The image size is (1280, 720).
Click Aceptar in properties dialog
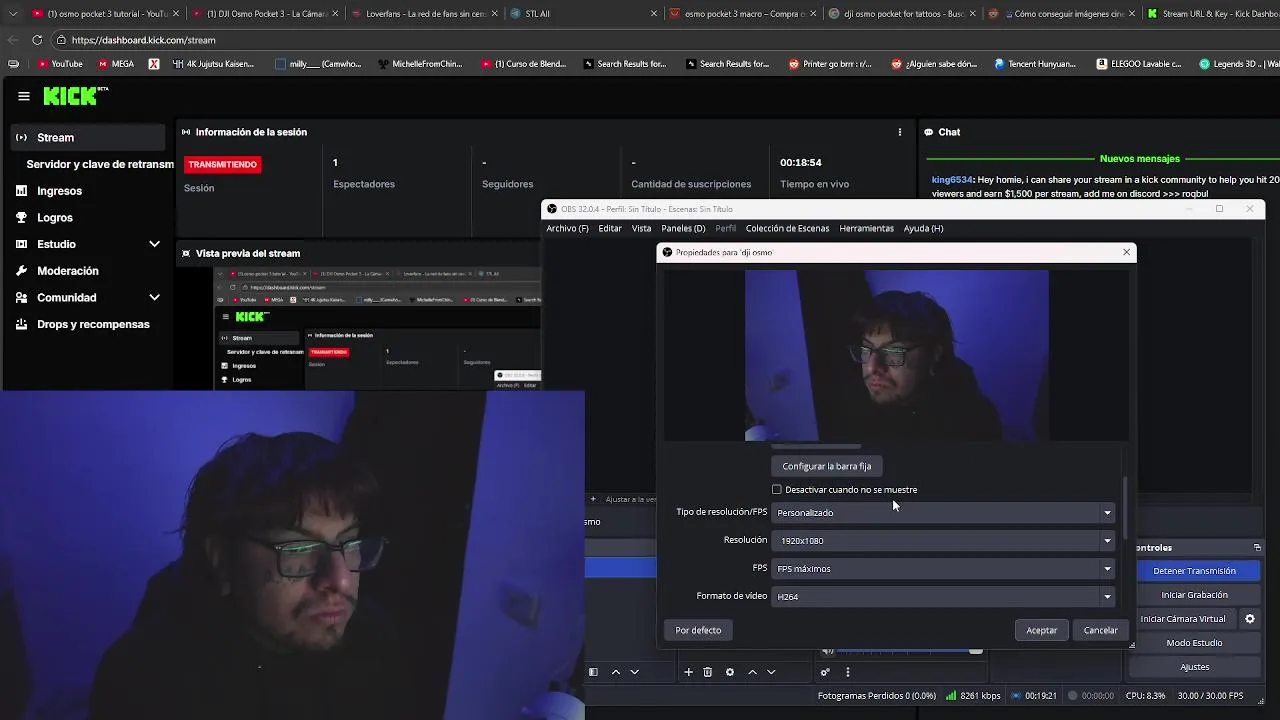(1042, 630)
